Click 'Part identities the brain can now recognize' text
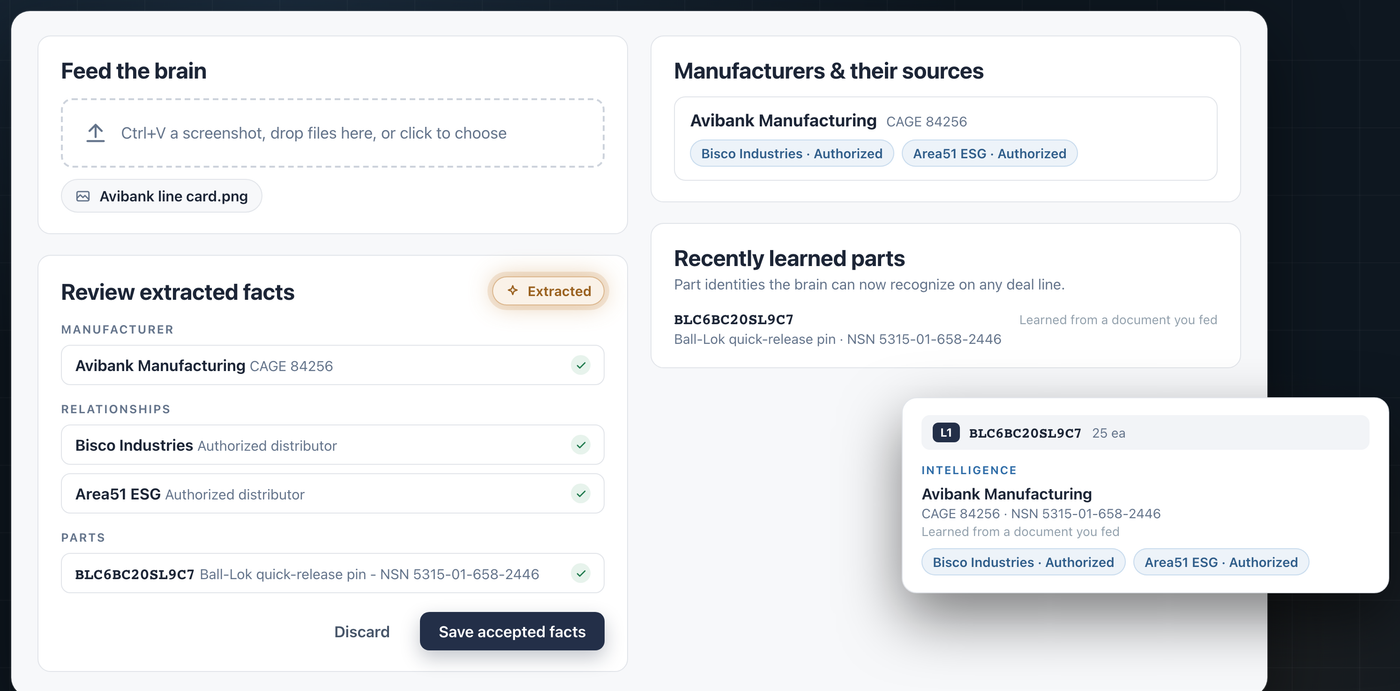This screenshot has height=691, width=1400. click(x=869, y=285)
